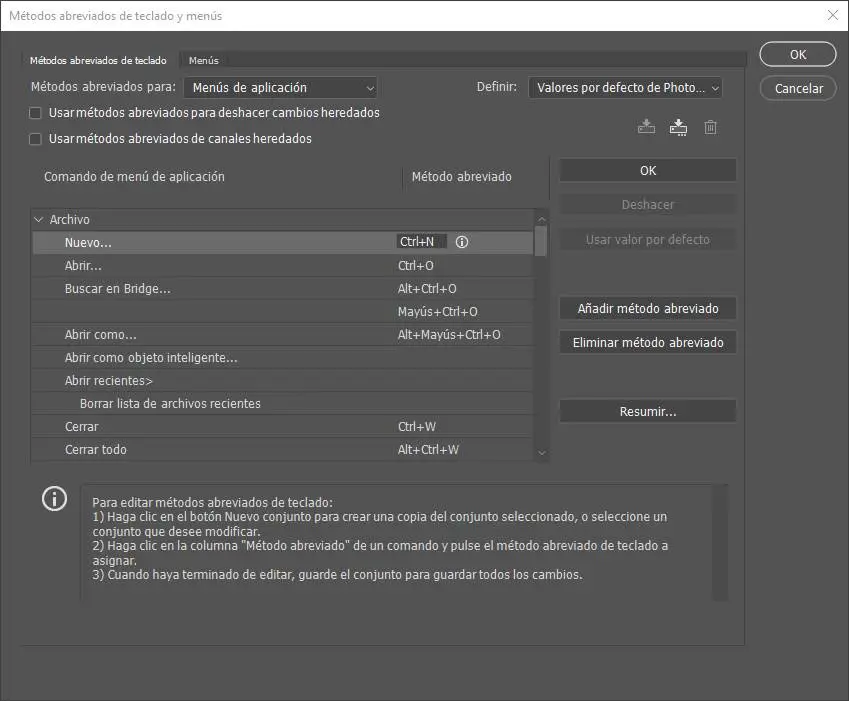Select 'Borrar lista de archivos recientes' row
This screenshot has height=701, width=849.
pos(283,403)
